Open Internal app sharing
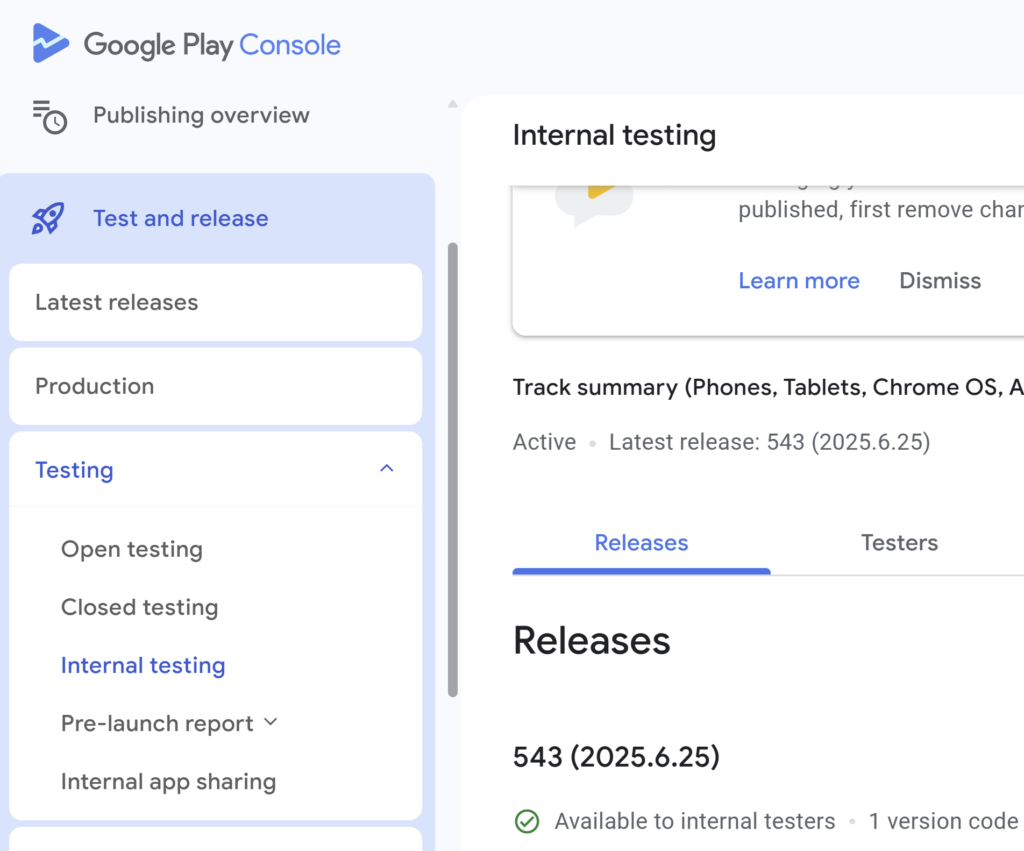The image size is (1024, 851). pos(168,781)
